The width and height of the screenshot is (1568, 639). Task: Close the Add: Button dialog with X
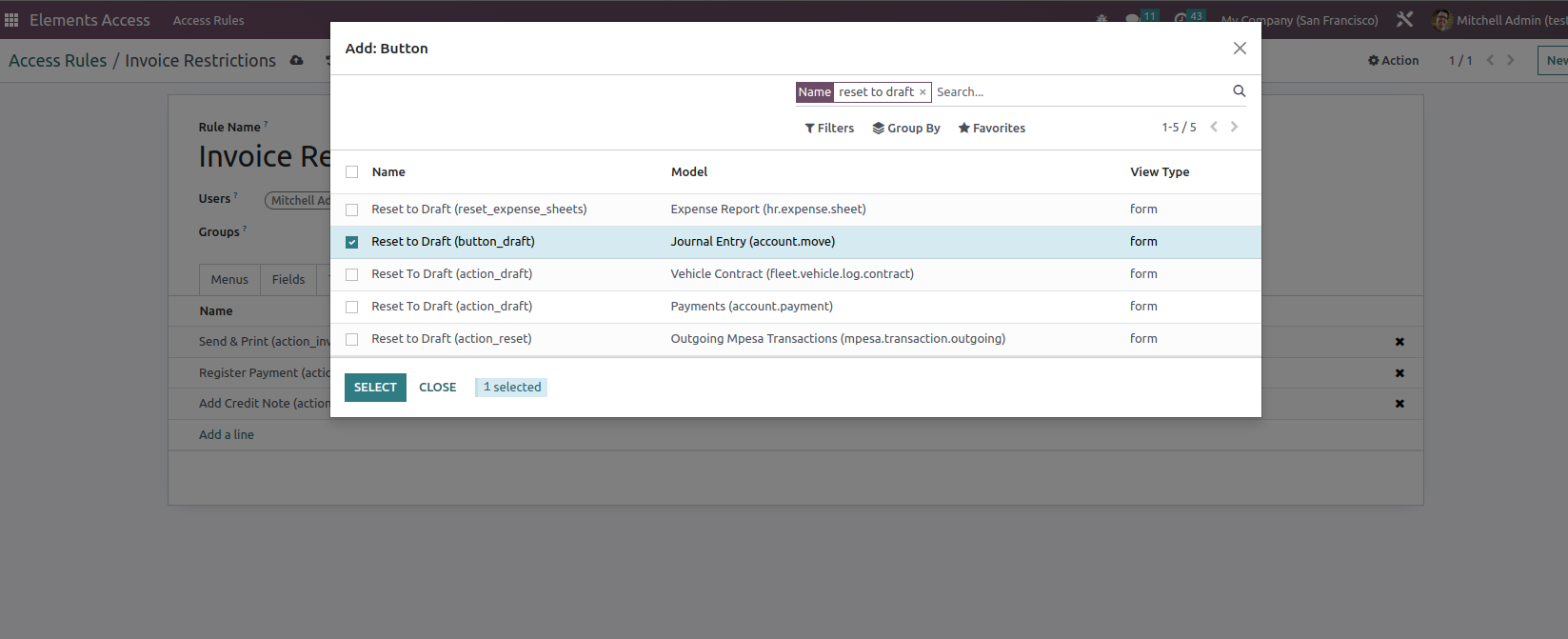(1240, 49)
